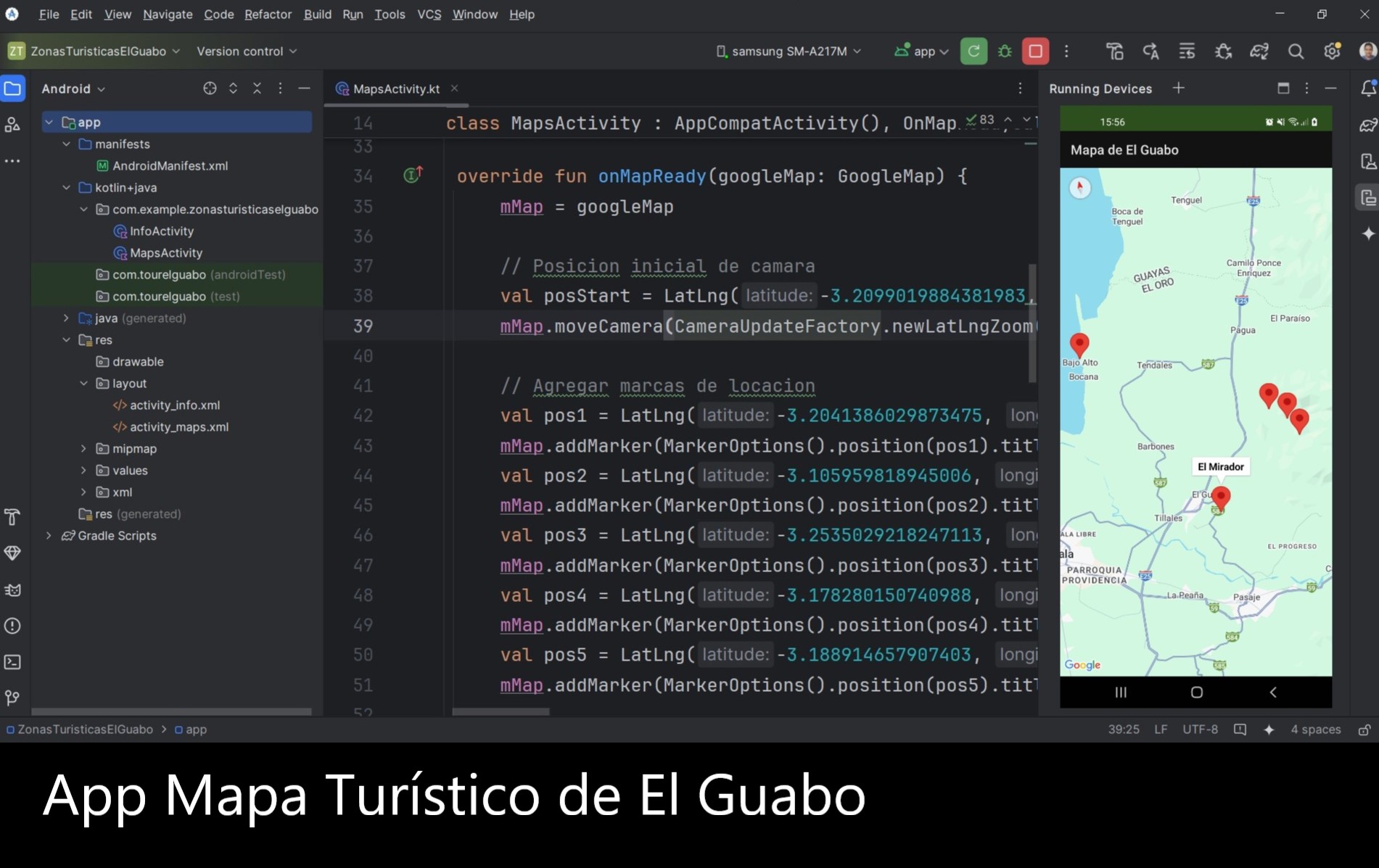Open the Version control dropdown
1379x868 pixels.
tap(247, 51)
